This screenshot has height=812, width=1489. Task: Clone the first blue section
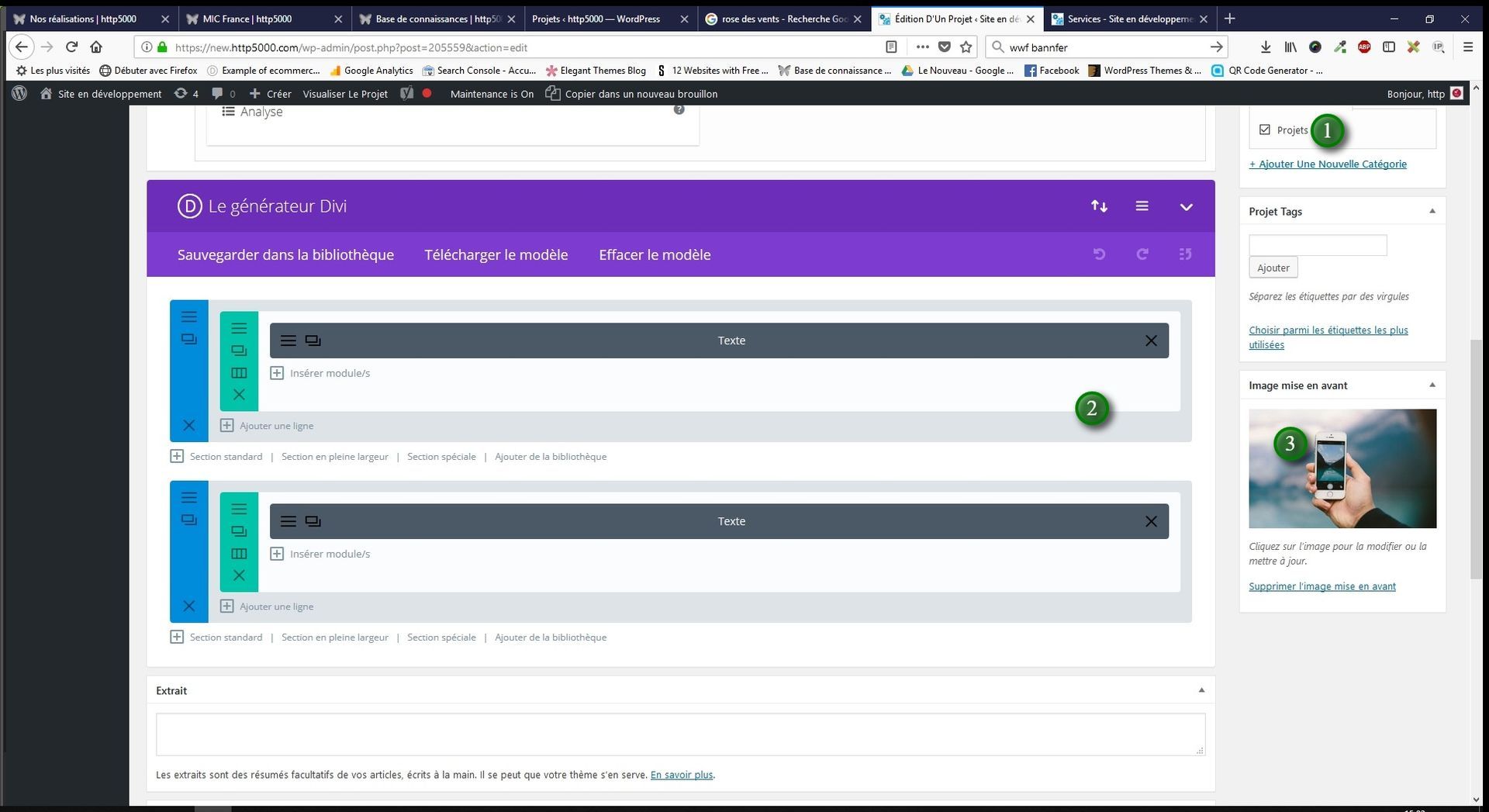coord(188,339)
